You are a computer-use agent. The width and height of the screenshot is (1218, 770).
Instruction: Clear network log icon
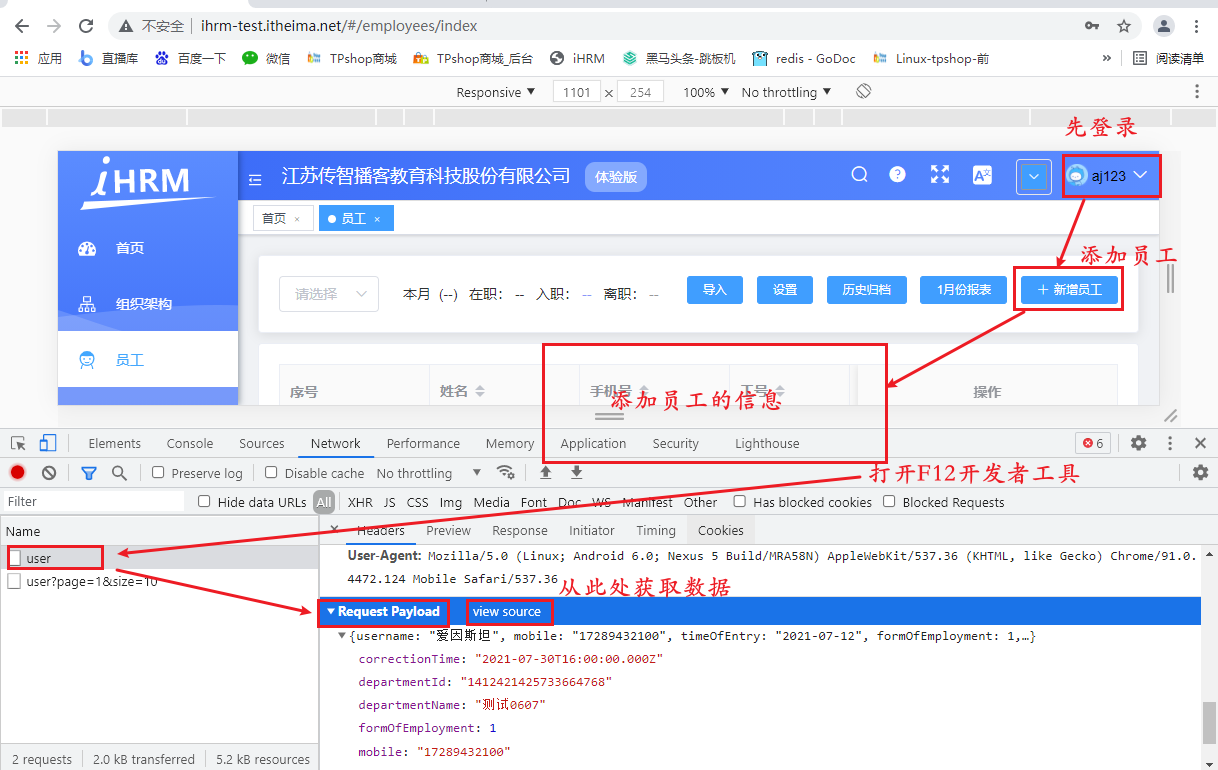49,473
